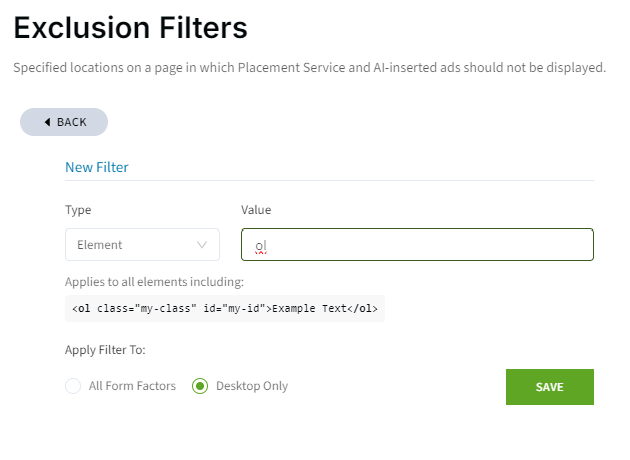Image resolution: width=630 pixels, height=460 pixels.
Task: Click the 'Desktop Only' label text
Action: tap(252, 386)
